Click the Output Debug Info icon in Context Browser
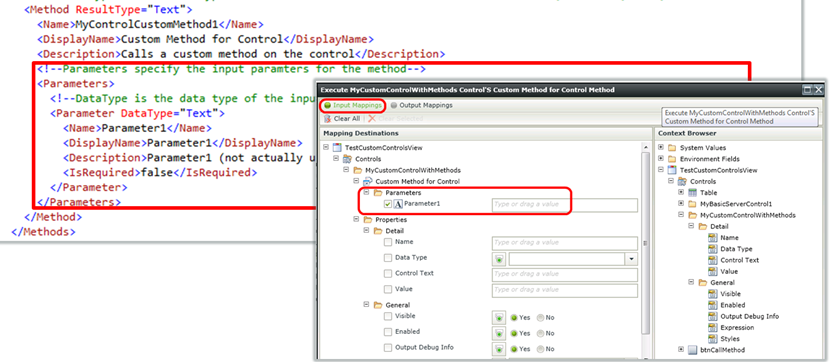830x362 pixels. pos(712,316)
